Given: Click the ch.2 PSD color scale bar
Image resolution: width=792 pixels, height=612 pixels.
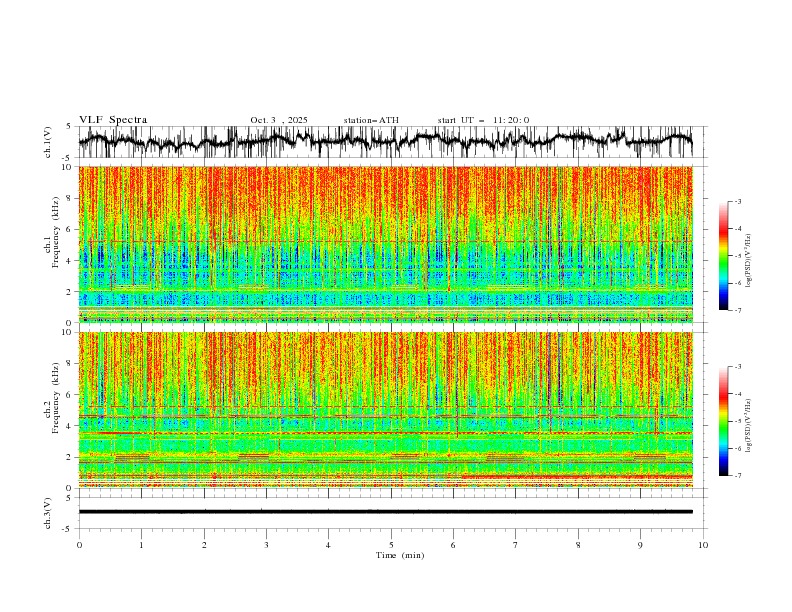Looking at the screenshot, I should click(723, 421).
